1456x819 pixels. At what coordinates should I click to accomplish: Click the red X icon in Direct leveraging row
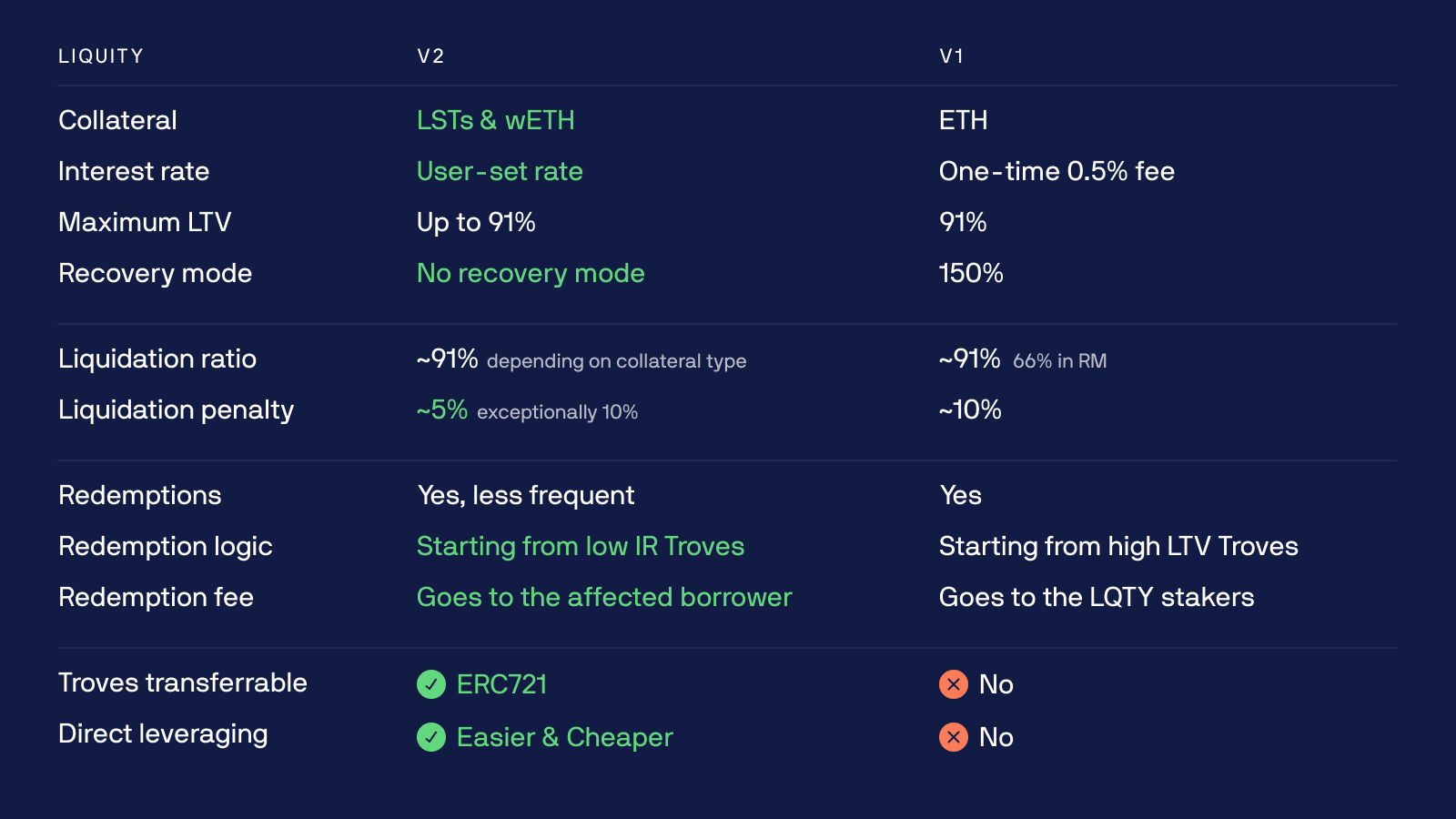(x=954, y=737)
